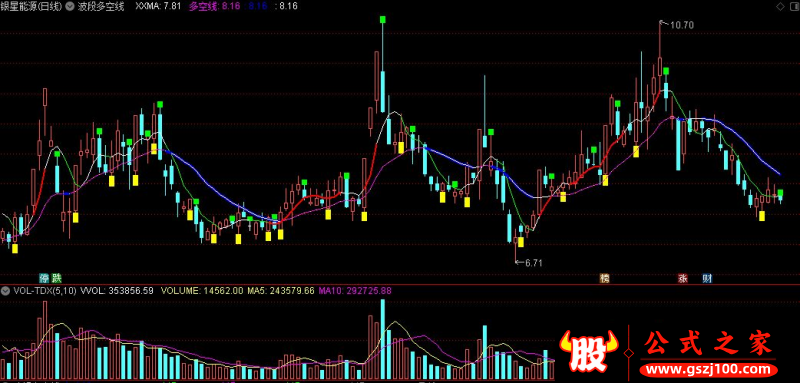Image resolution: width=800 pixels, height=383 pixels.
Task: Click the 涨 event marker icon
Action: click(683, 278)
